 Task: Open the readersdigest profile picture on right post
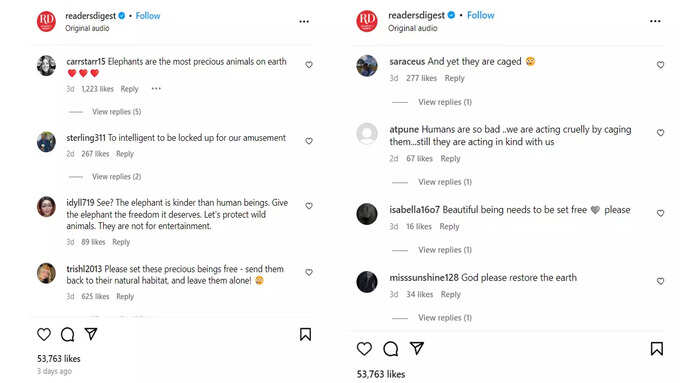(x=367, y=21)
